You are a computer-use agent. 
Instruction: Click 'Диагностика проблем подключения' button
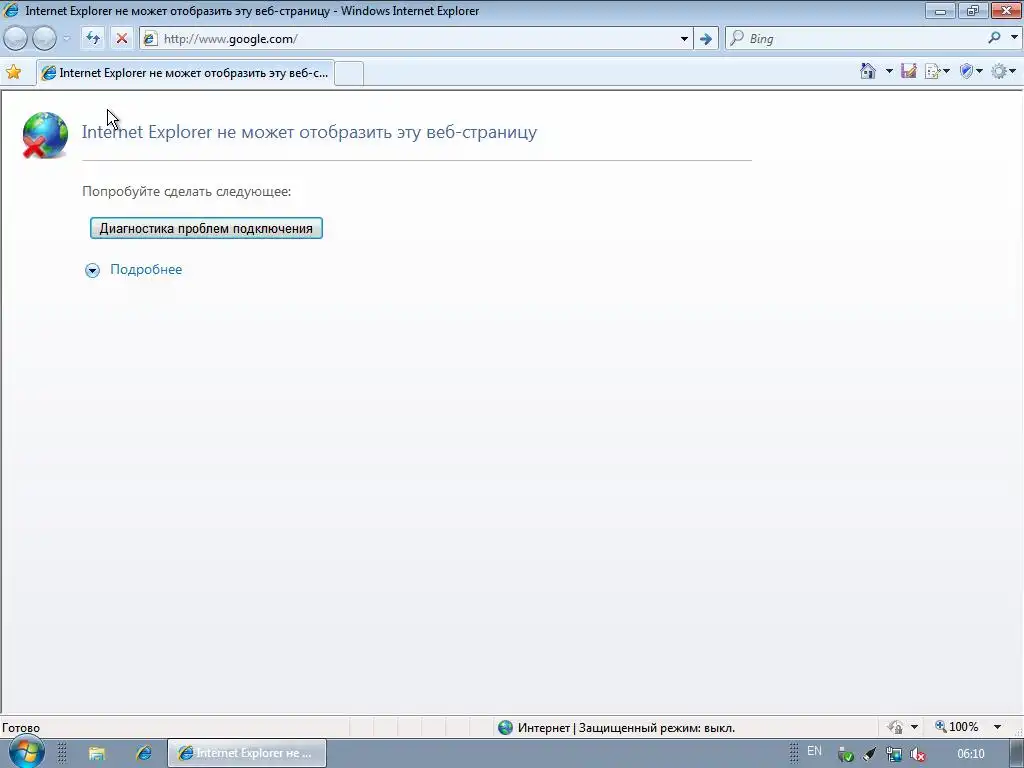pyautogui.click(x=206, y=229)
